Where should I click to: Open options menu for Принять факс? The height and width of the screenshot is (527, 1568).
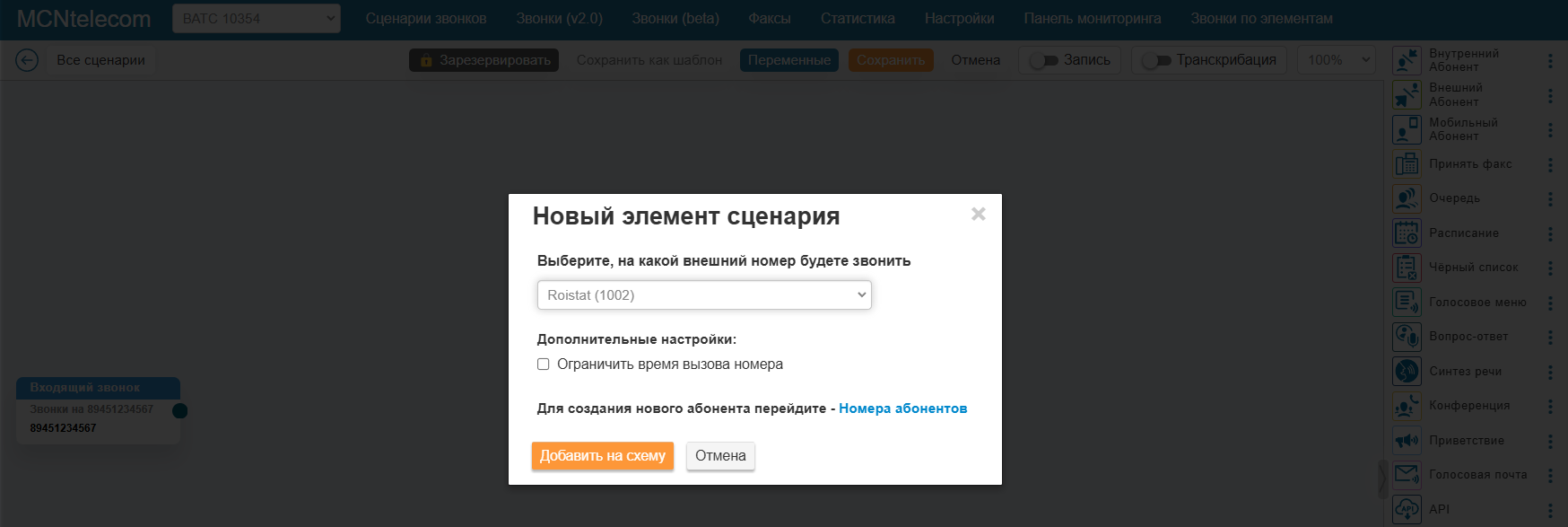(x=1550, y=164)
